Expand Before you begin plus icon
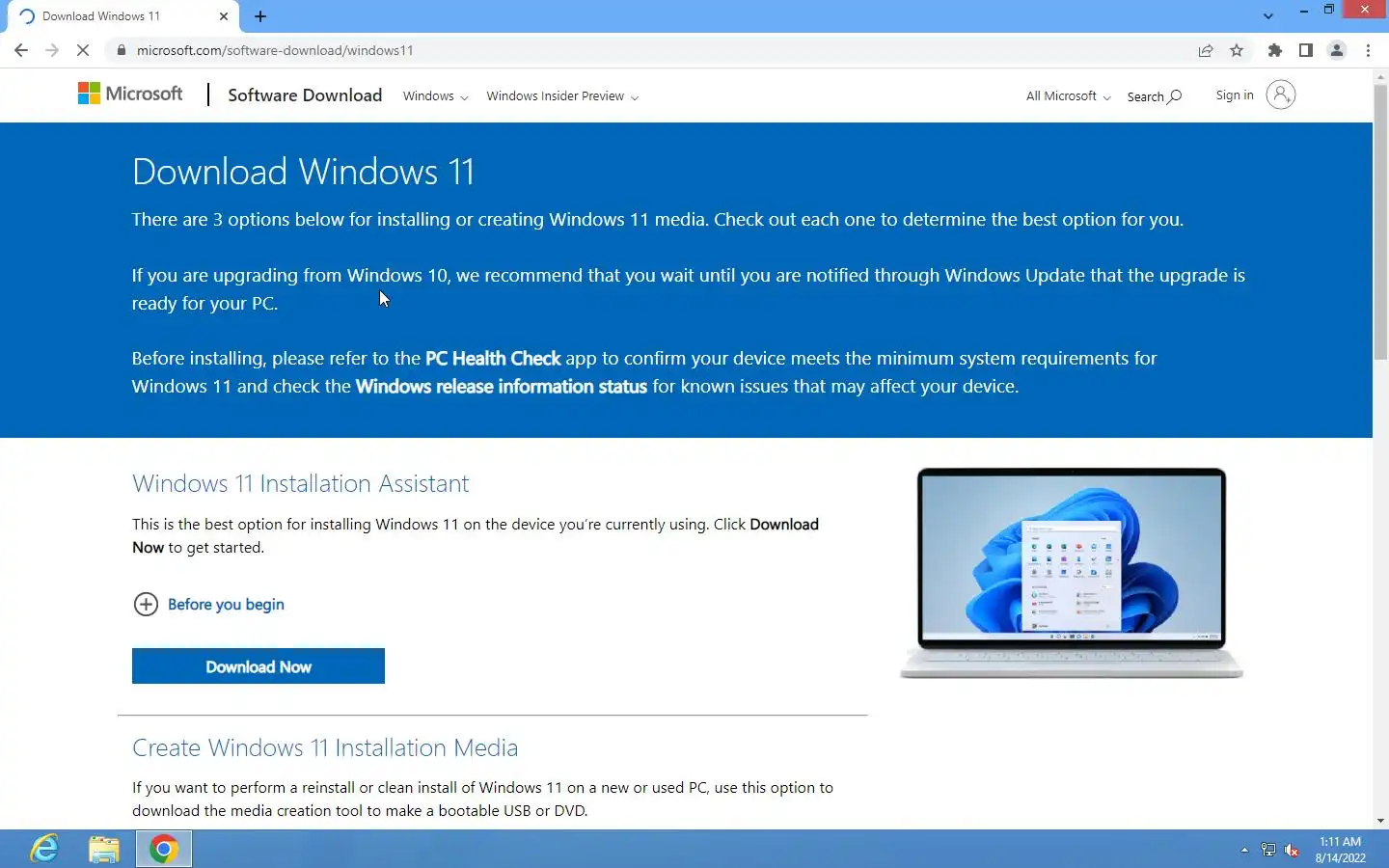Viewport: 1389px width, 868px height. click(x=146, y=604)
